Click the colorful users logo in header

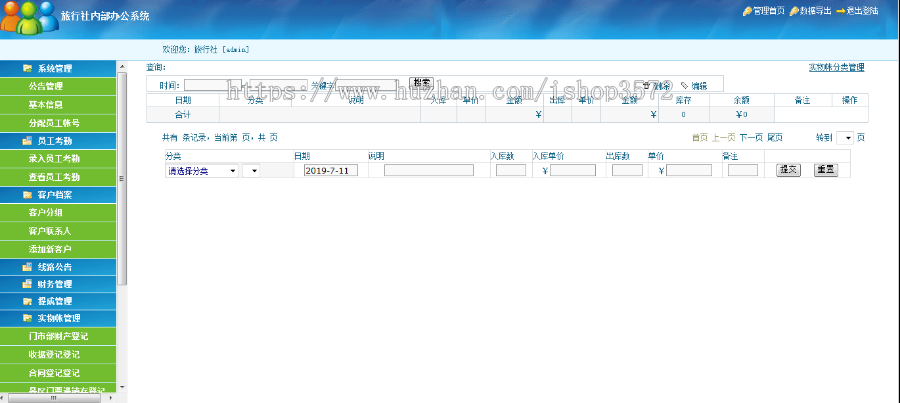point(29,17)
